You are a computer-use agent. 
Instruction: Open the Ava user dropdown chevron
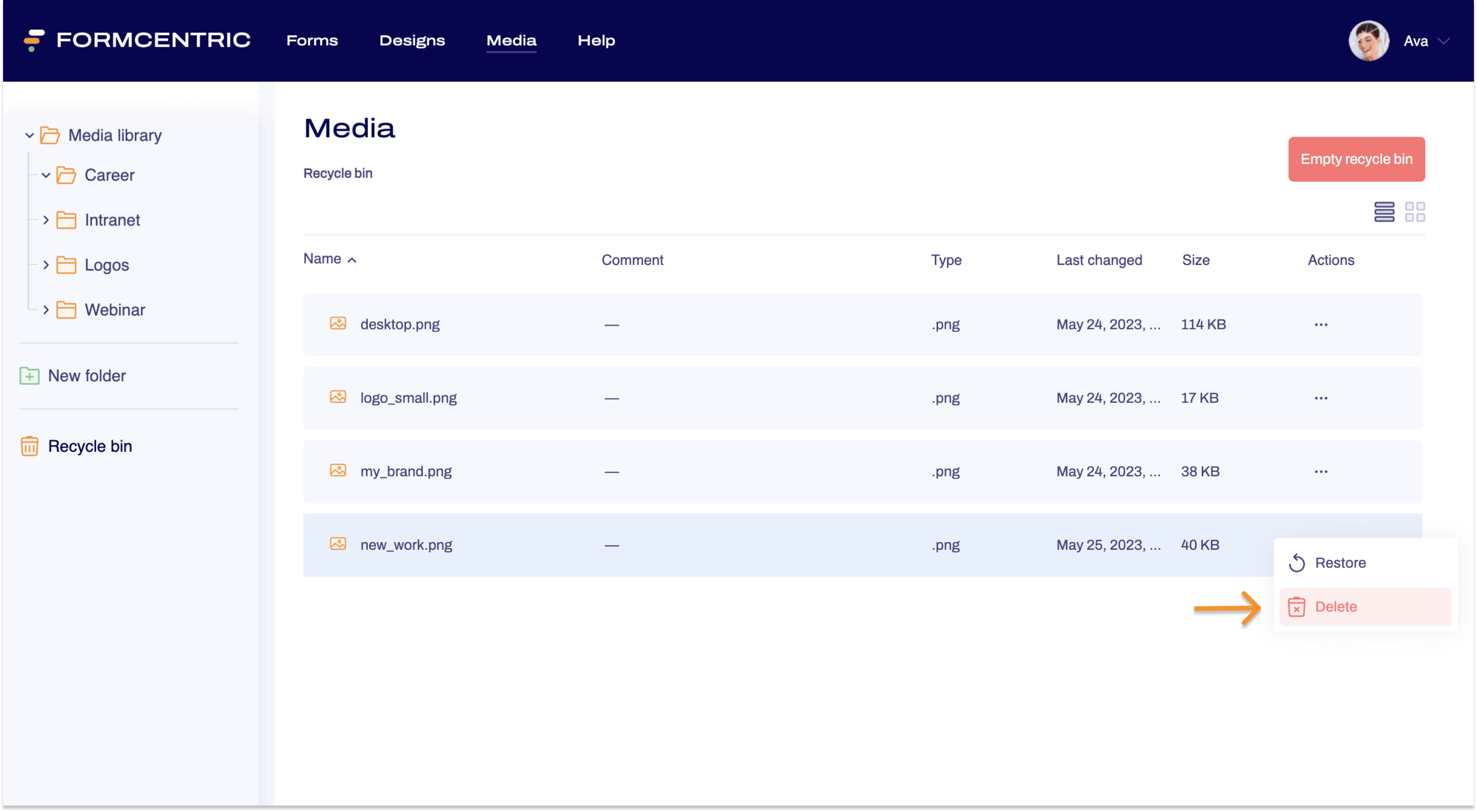[1444, 41]
